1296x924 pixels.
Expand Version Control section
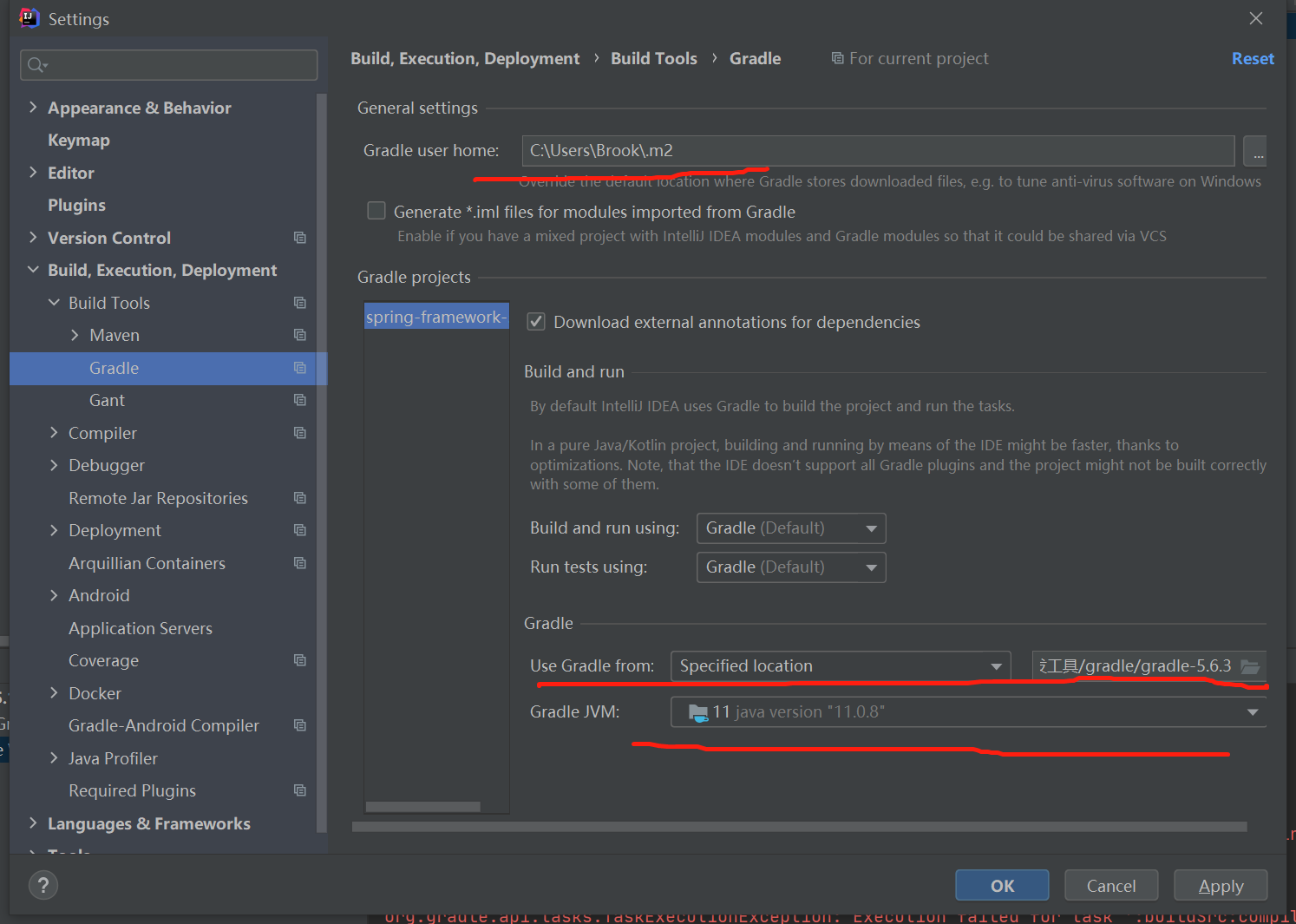(x=33, y=238)
